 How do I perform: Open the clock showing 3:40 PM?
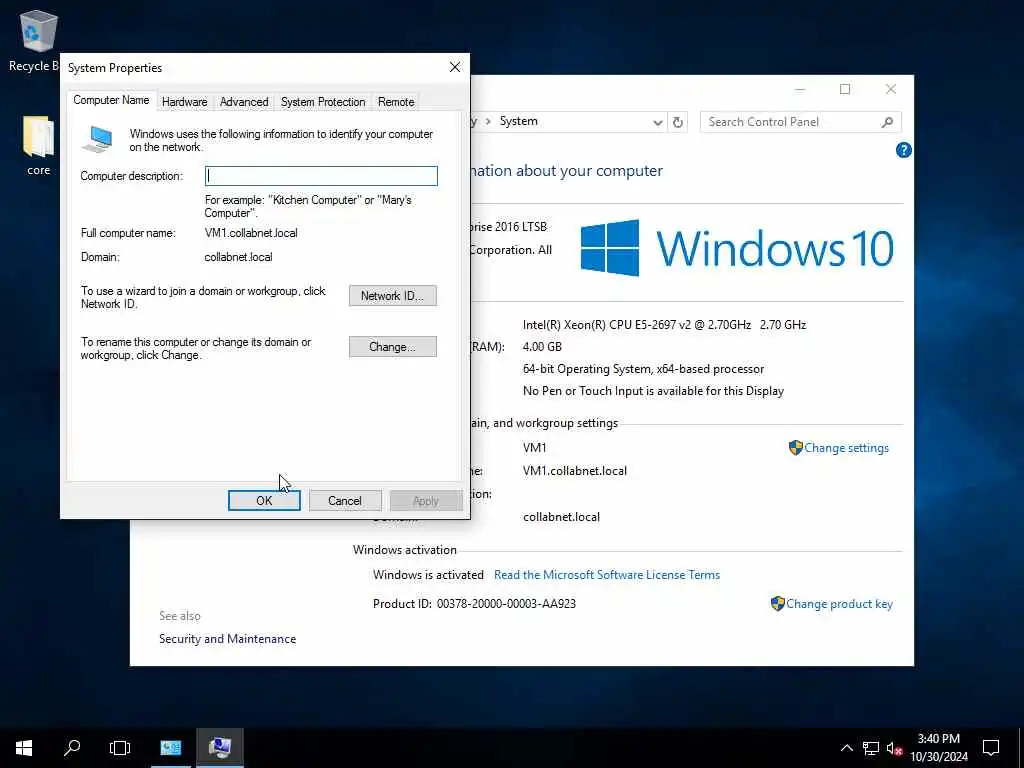point(938,739)
